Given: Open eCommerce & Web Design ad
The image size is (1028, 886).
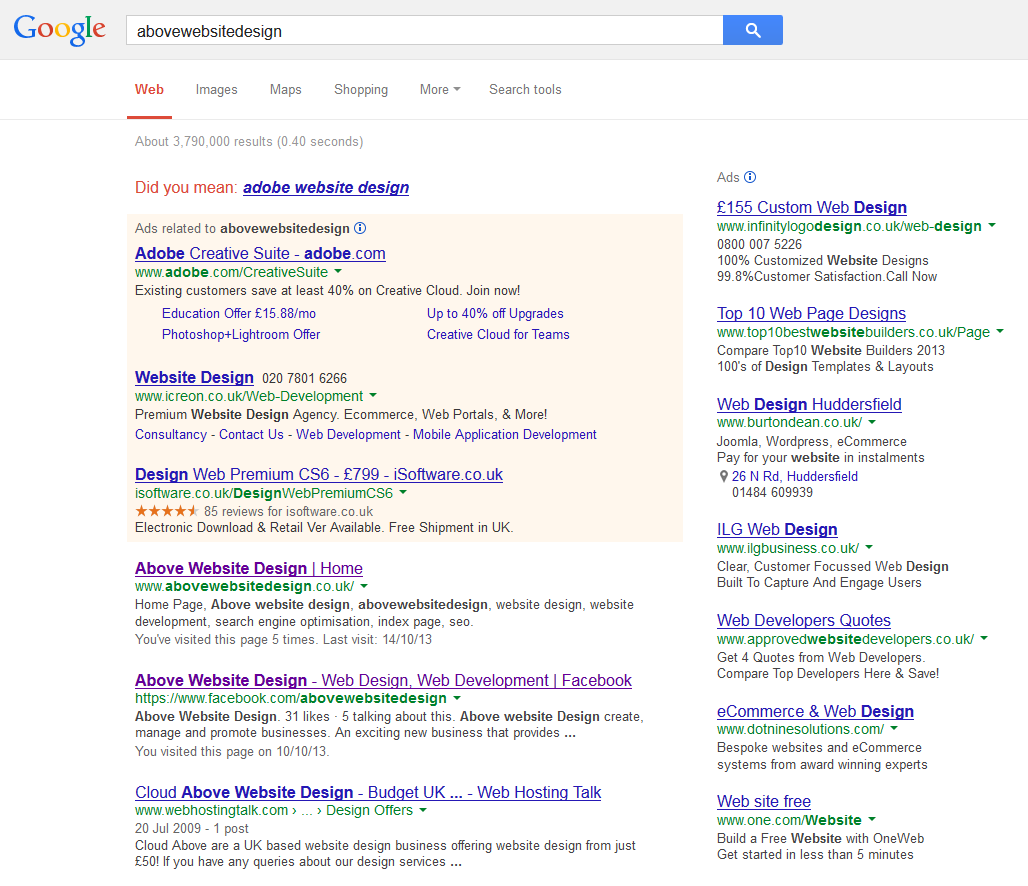Looking at the screenshot, I should [x=815, y=712].
